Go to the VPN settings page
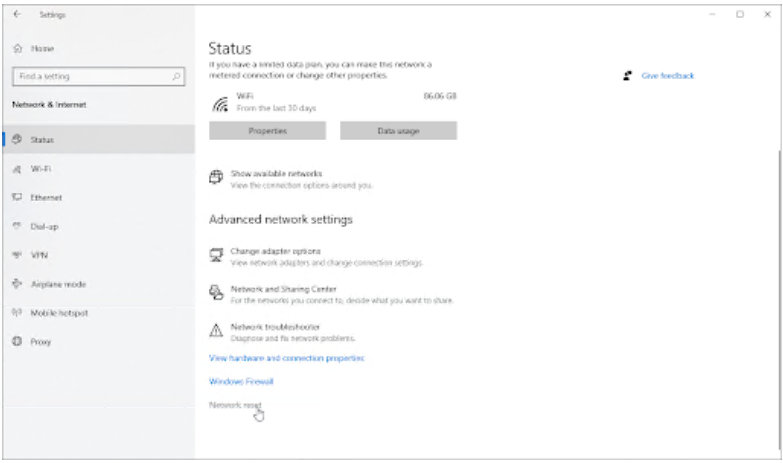The height and width of the screenshot is (463, 783). [39, 255]
